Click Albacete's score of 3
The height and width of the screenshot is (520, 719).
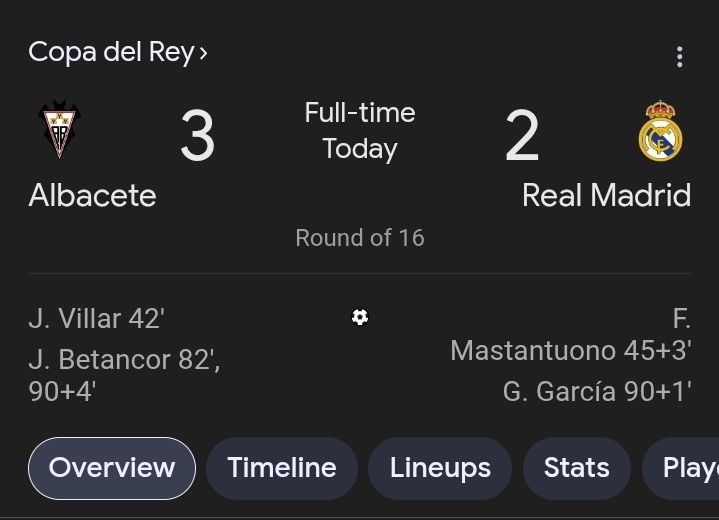197,136
